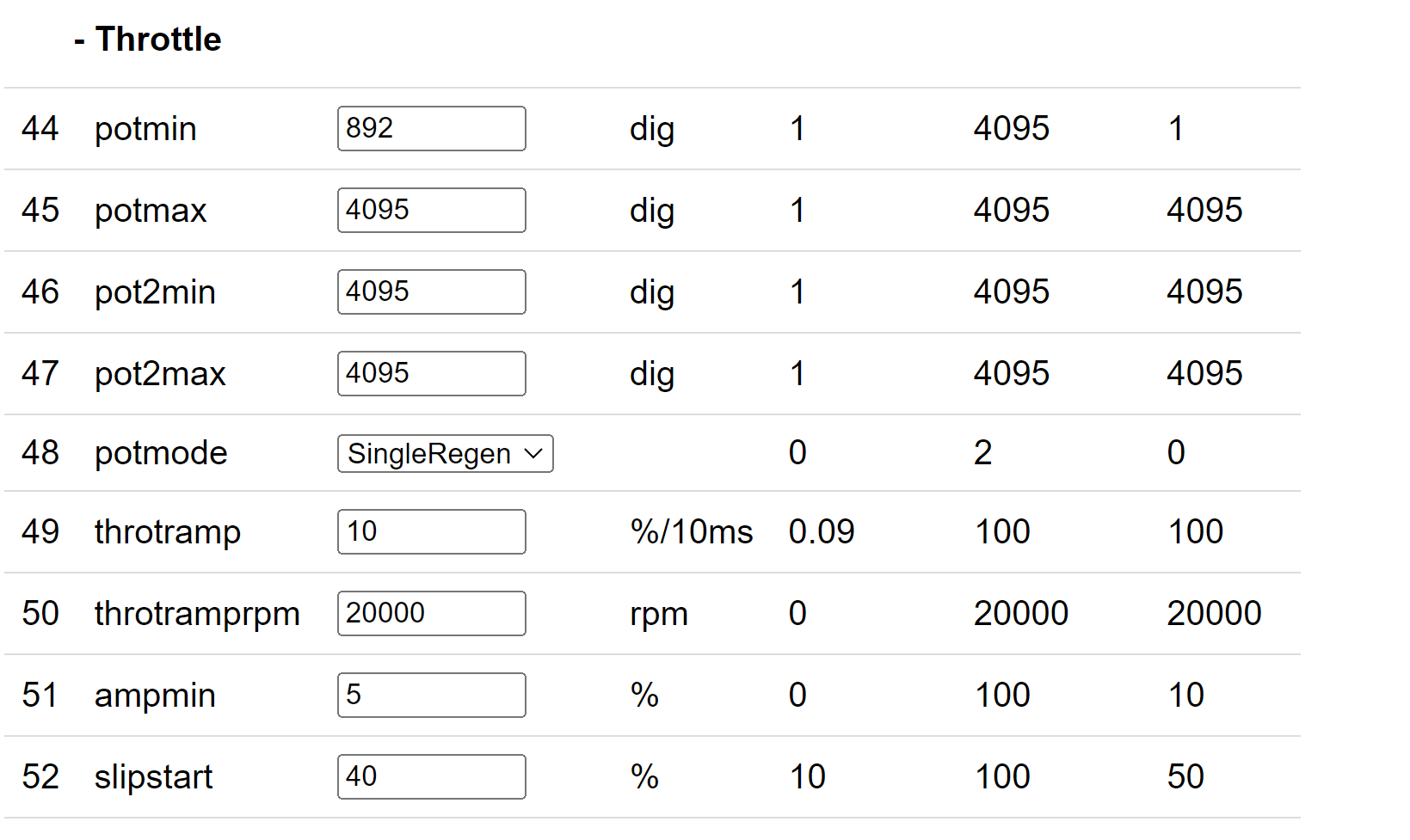Click the throtramp %/10ms unit text

pos(692,532)
